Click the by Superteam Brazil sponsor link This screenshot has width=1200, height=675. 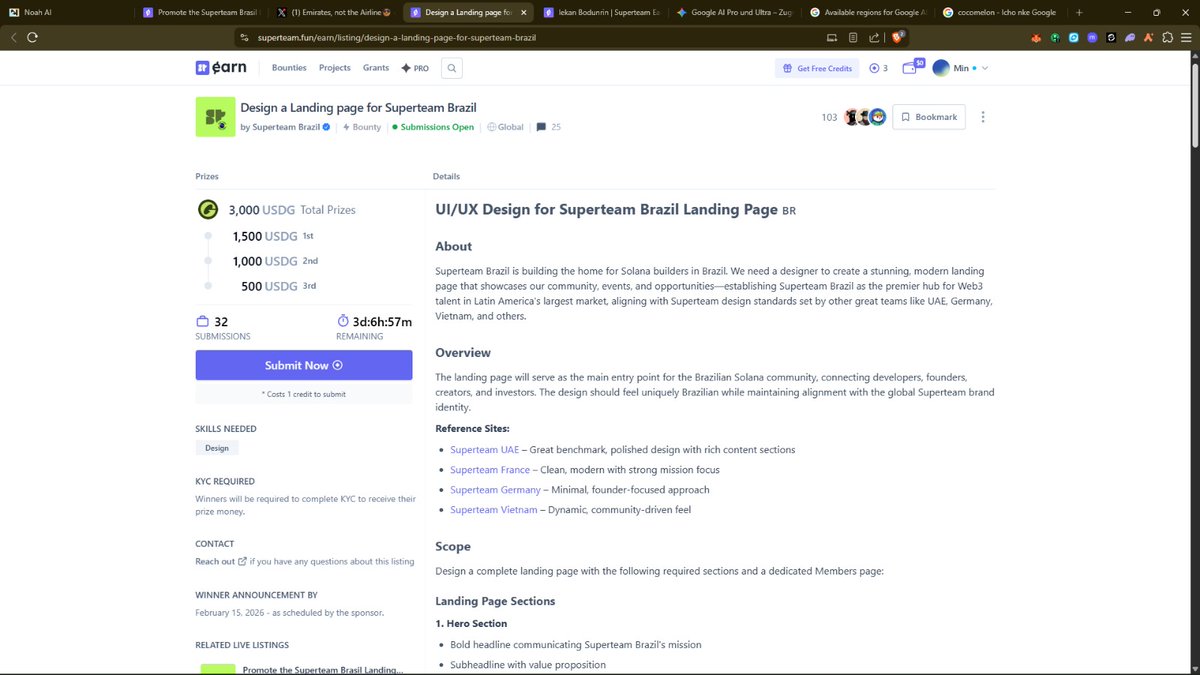click(x=286, y=127)
